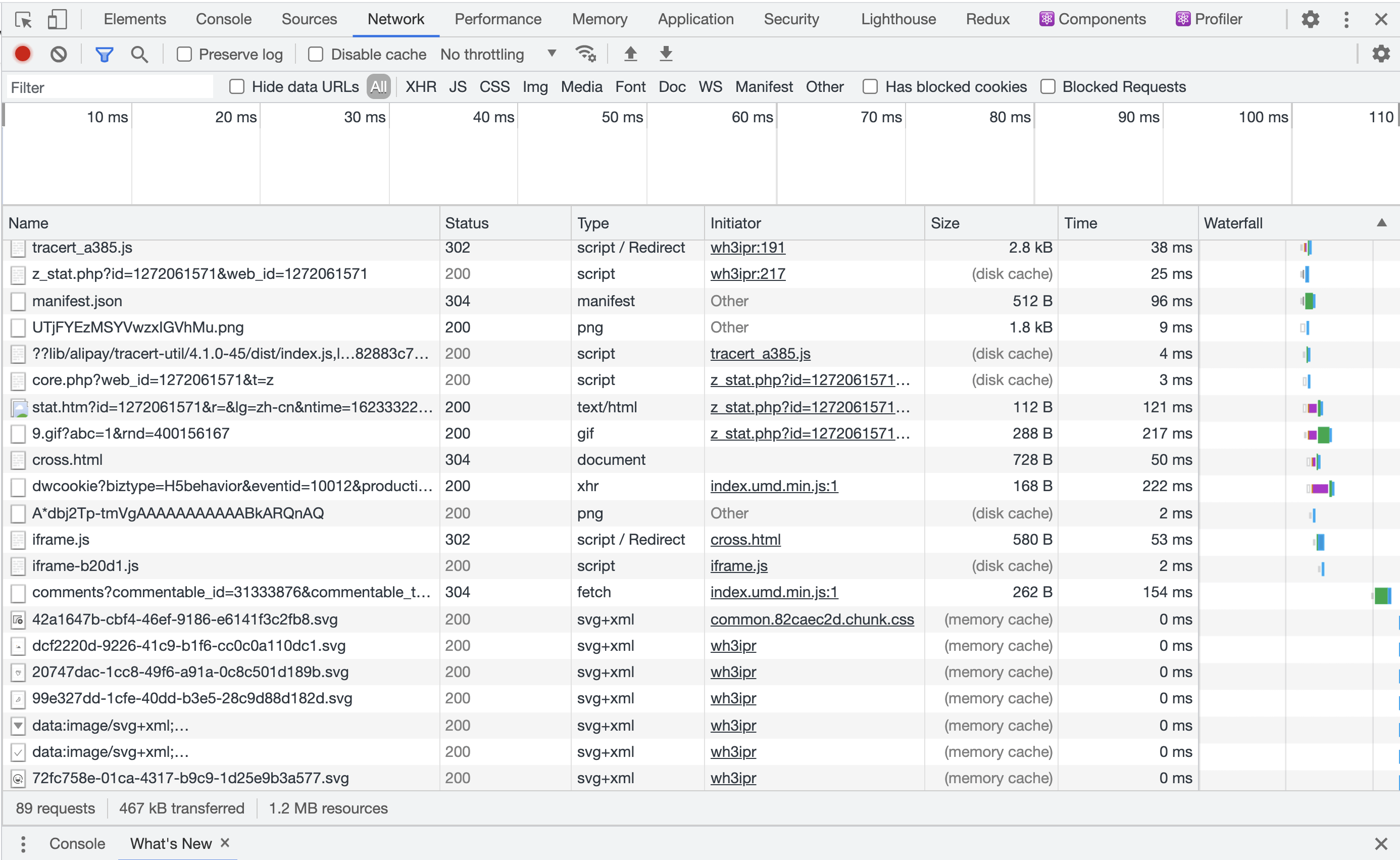1400x860 pixels.
Task: Filter requests by XHR type
Action: tap(421, 86)
